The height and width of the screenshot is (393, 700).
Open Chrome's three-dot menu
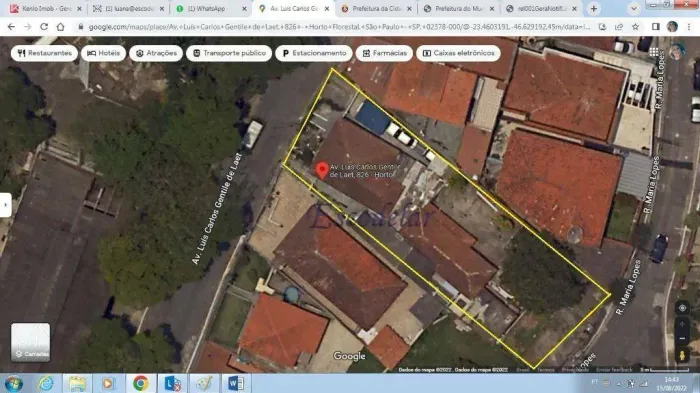click(689, 27)
